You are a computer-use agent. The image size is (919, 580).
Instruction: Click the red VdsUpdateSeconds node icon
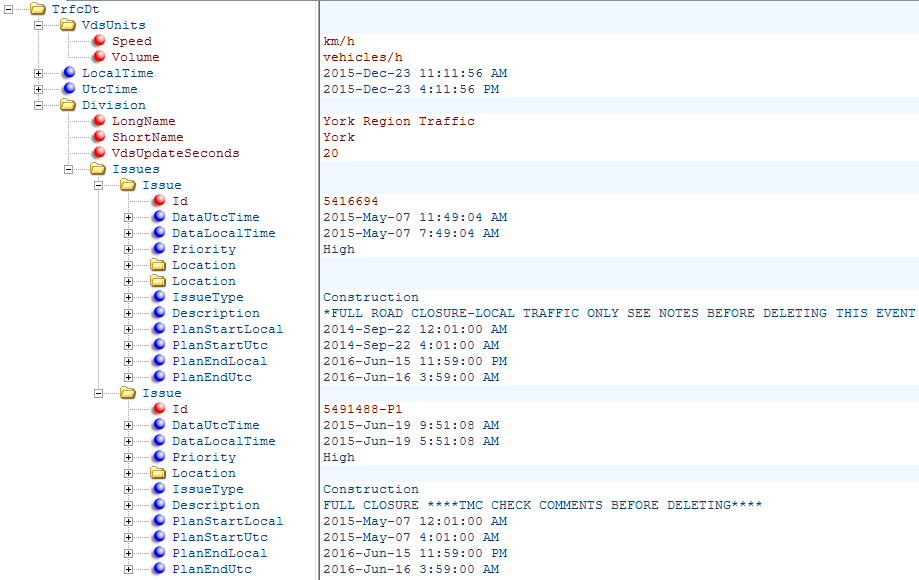[x=98, y=153]
